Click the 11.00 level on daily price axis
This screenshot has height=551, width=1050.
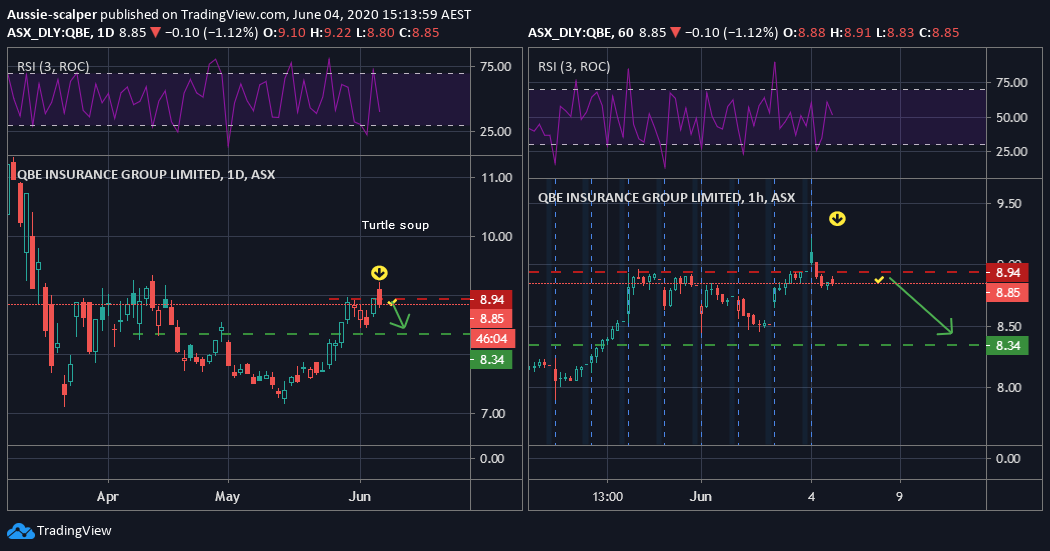(x=496, y=177)
